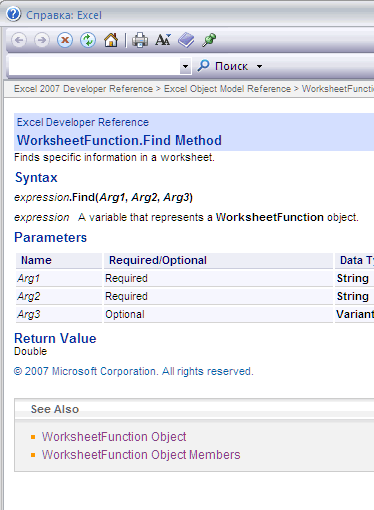Click the Arg2 table cell
Viewport: 374px width, 510px height.
coord(59,296)
